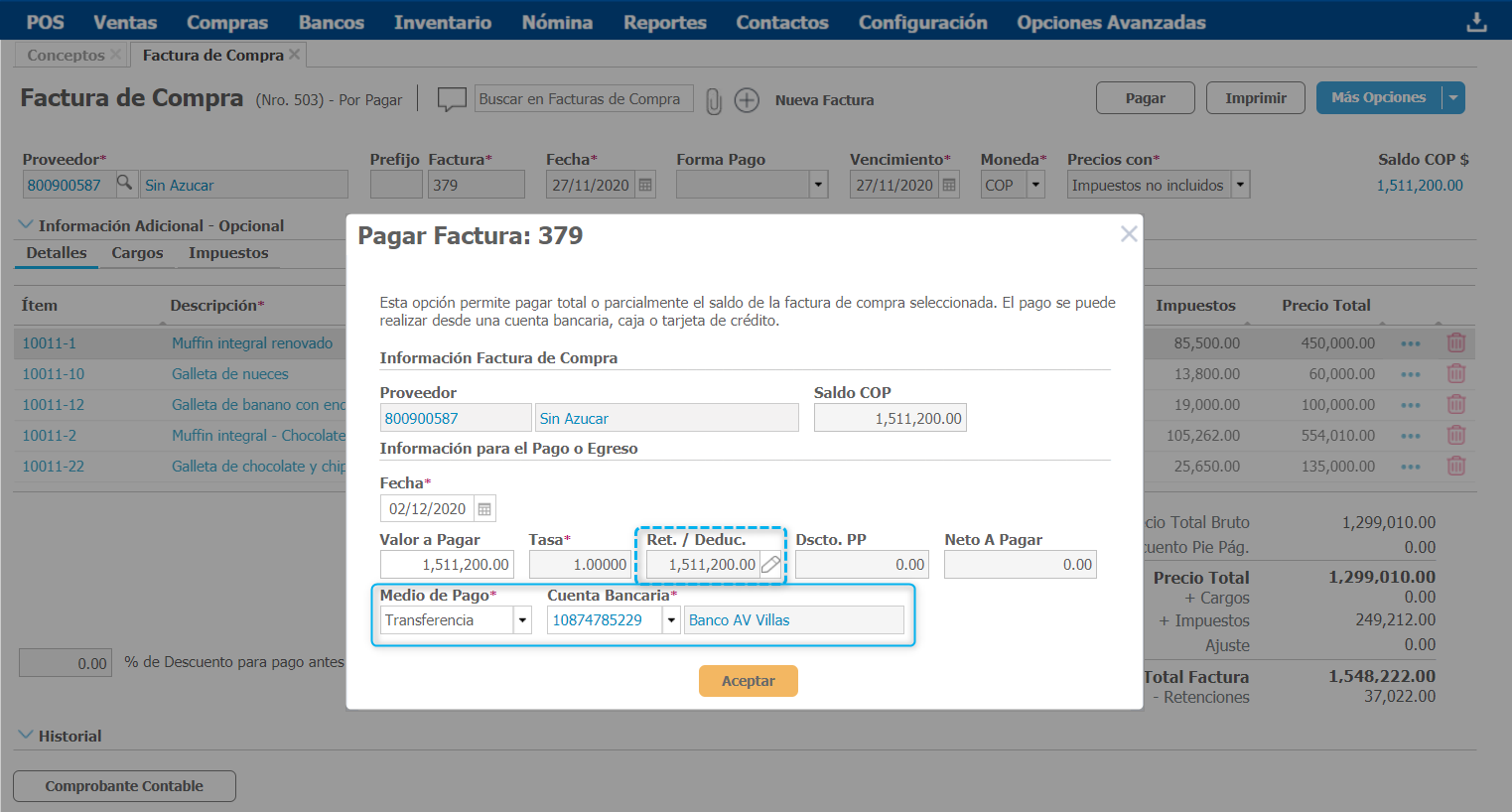Click the Comprobante Contable button
This screenshot has height=812, width=1512.
click(x=124, y=786)
